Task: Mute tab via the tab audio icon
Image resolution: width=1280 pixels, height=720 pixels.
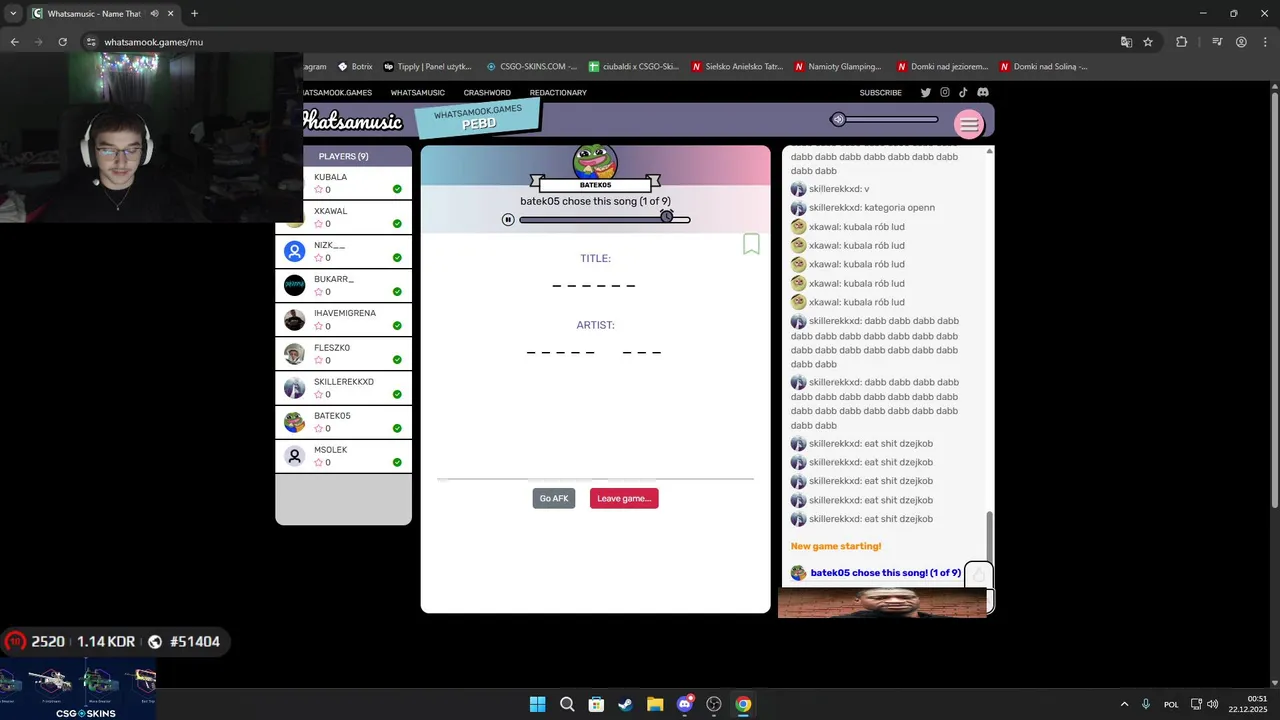Action: point(155,14)
